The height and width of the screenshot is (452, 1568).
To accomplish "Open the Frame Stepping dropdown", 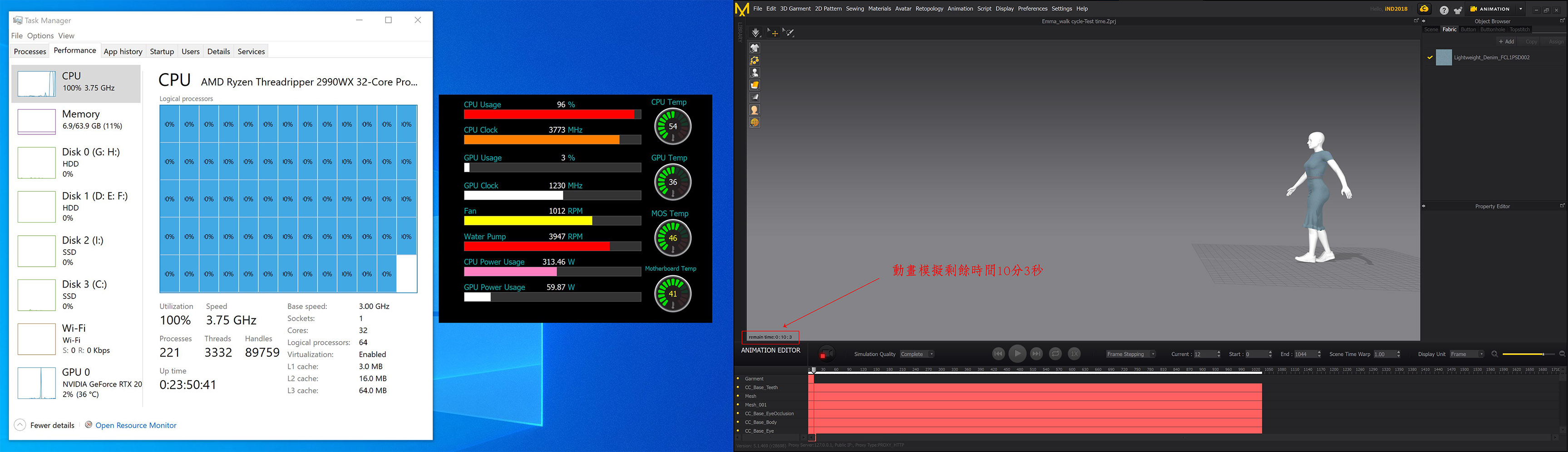I will (x=1130, y=354).
